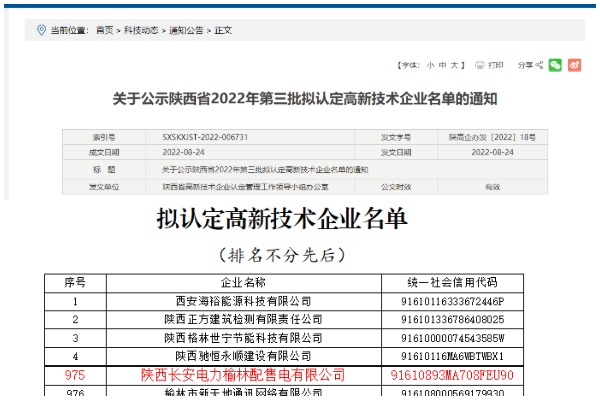Open 科技动态 breadcrumb link

(141, 30)
